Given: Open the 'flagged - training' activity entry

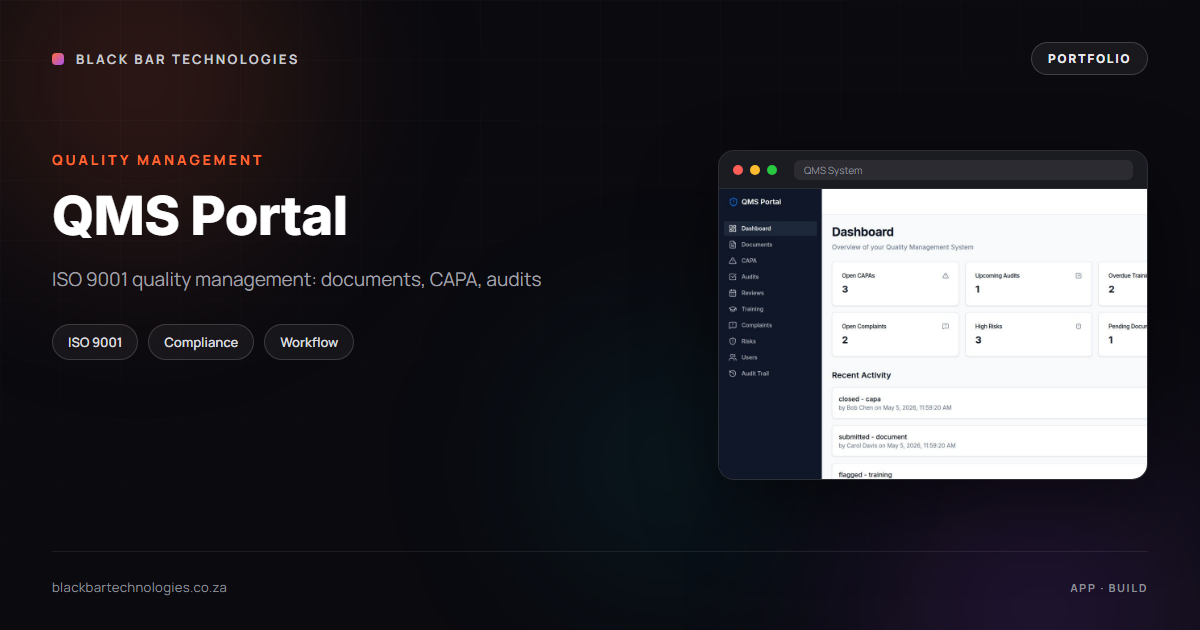Looking at the screenshot, I should coord(989,471).
